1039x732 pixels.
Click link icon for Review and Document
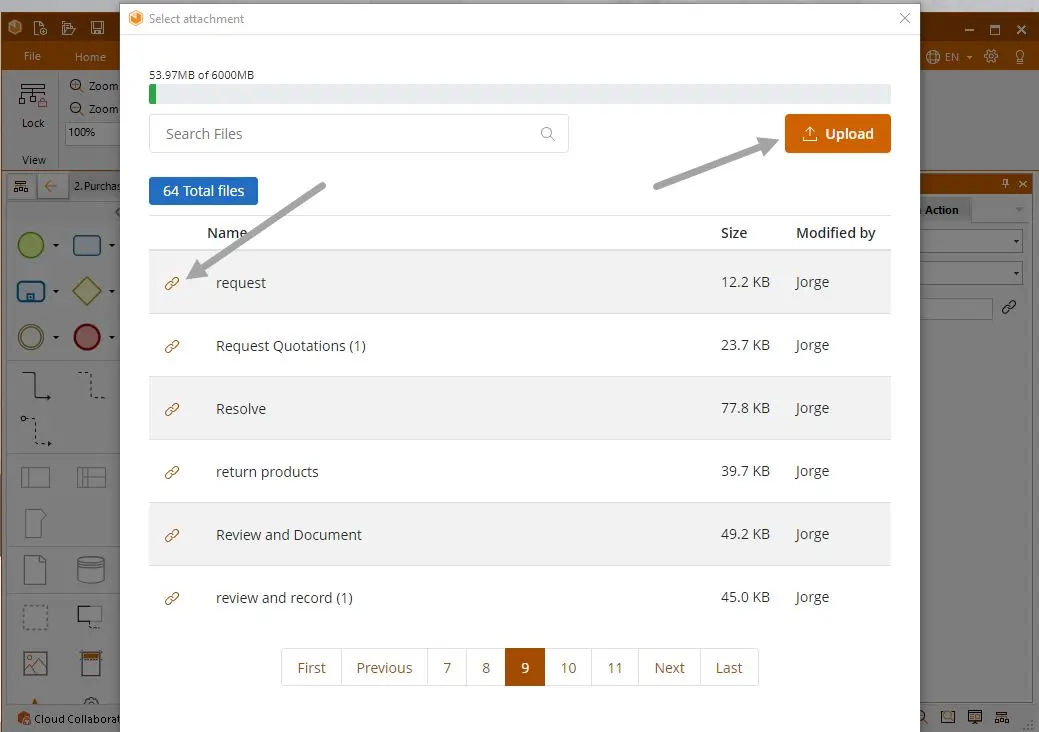(172, 535)
